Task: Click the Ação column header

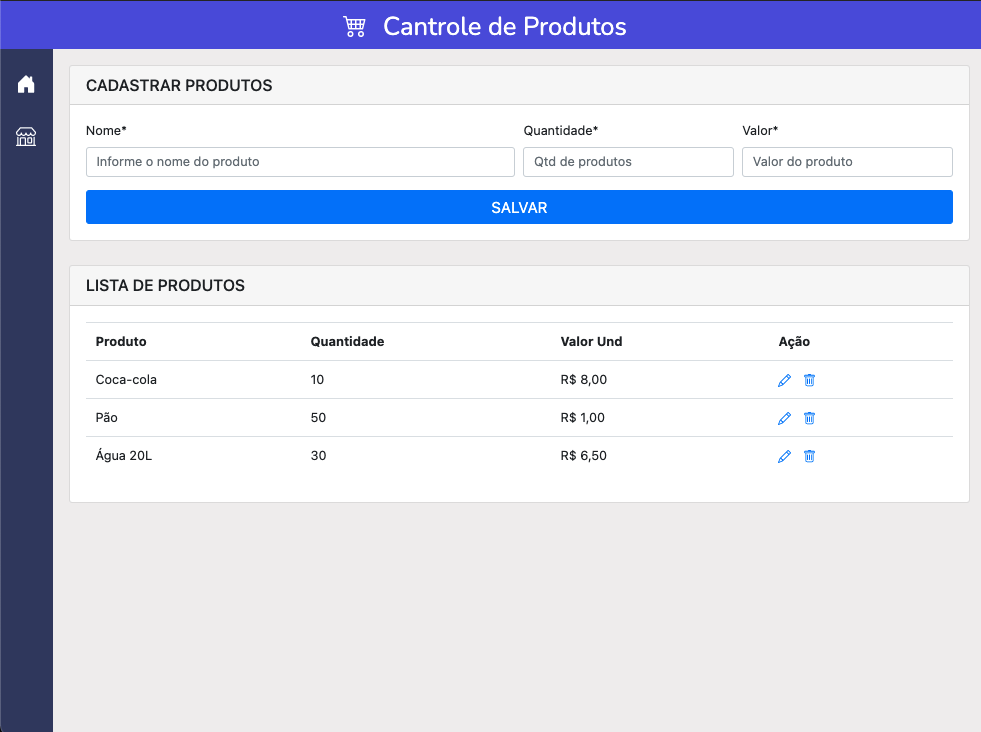Action: click(794, 341)
